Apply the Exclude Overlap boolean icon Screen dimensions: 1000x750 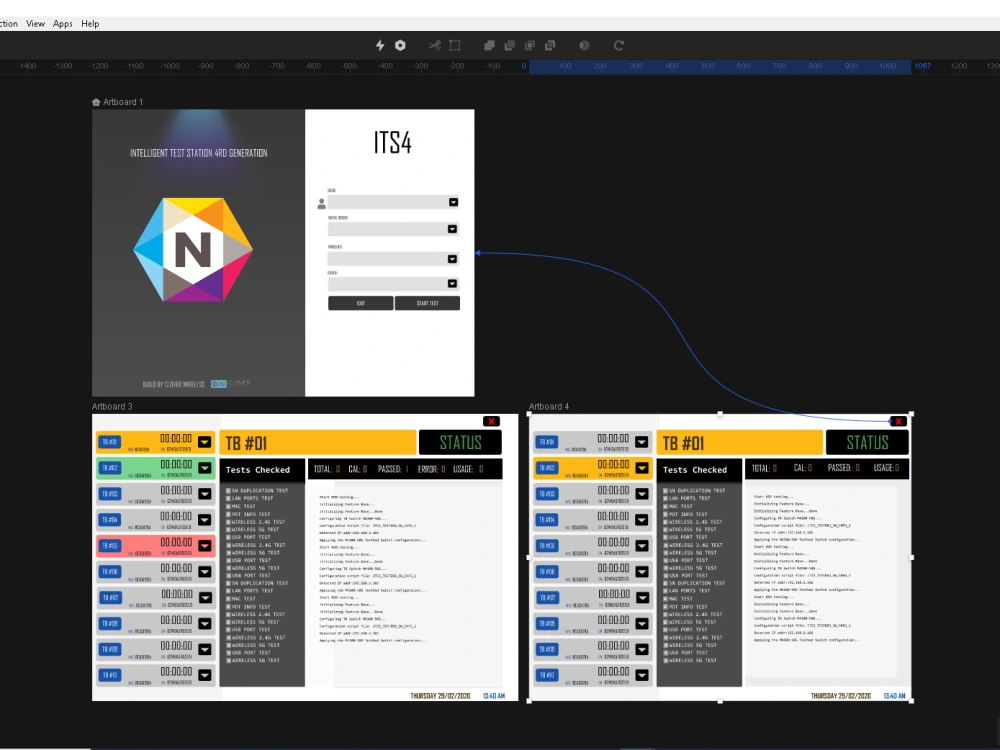tap(550, 45)
